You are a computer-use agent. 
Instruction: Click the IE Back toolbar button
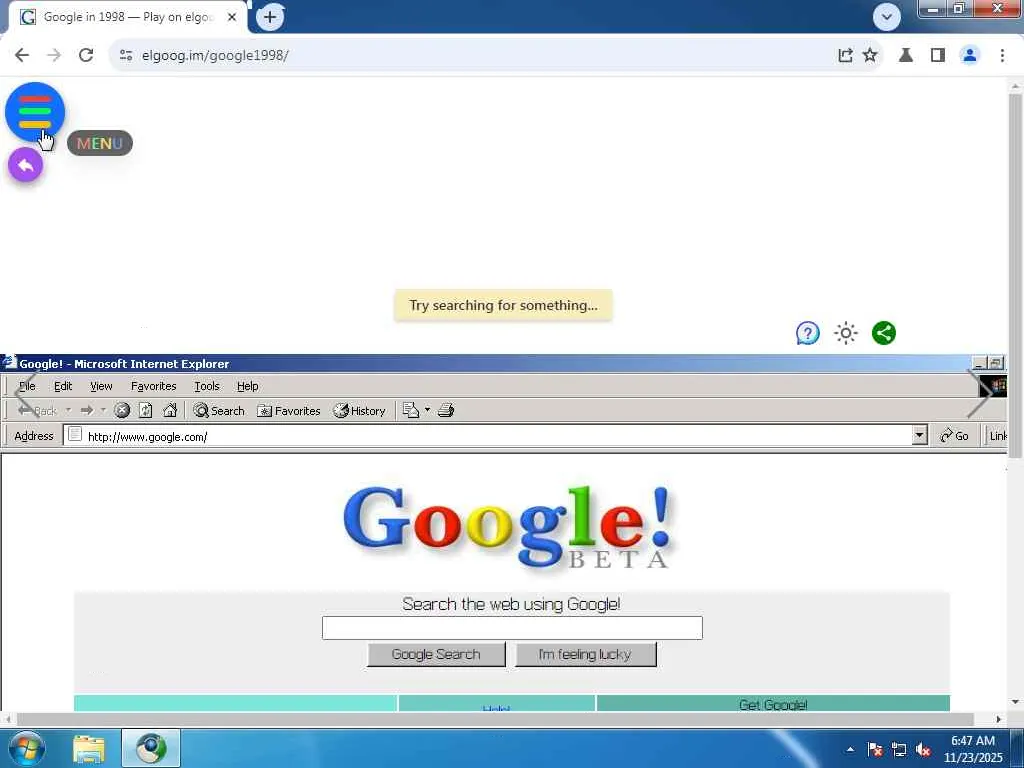point(37,411)
